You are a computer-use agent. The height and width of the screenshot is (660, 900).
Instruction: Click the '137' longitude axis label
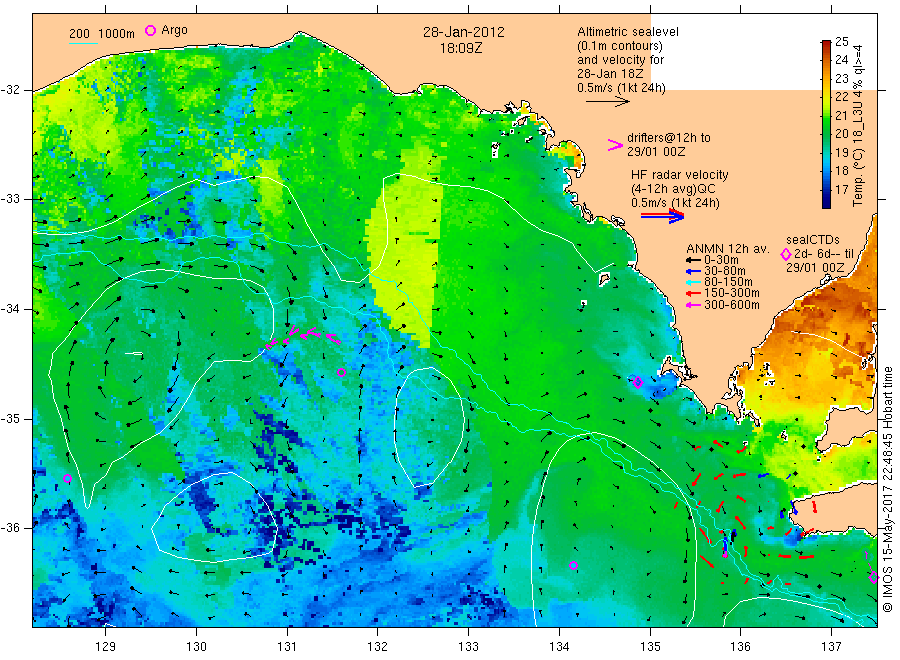click(832, 647)
